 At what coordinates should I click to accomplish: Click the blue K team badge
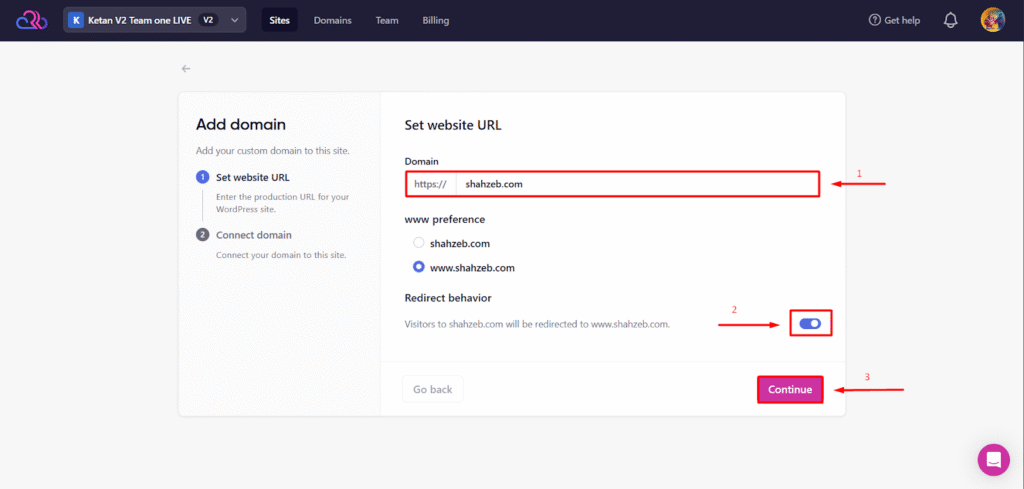click(x=75, y=20)
